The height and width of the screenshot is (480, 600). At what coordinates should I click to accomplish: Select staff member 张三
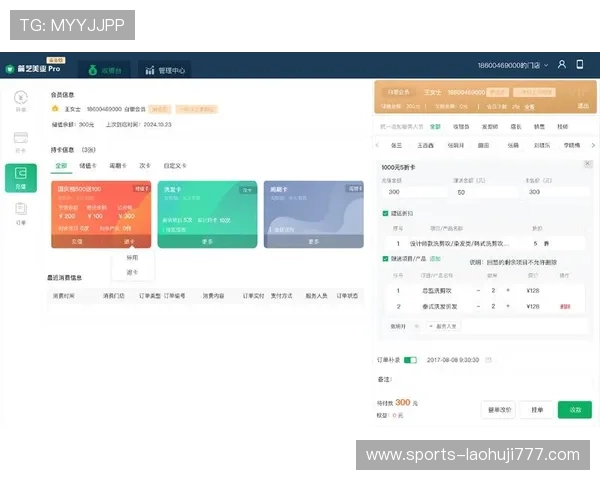tap(396, 145)
